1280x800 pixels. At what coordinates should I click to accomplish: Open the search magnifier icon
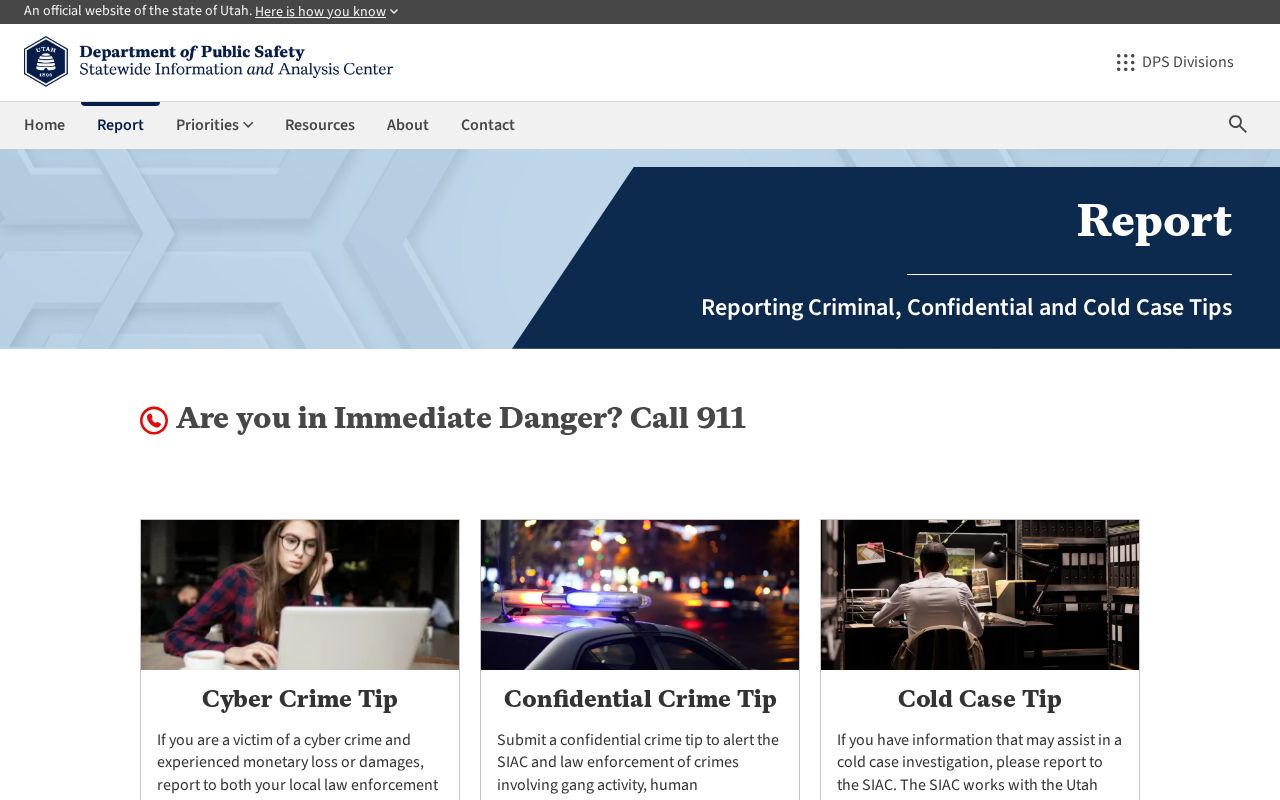pyautogui.click(x=1238, y=124)
